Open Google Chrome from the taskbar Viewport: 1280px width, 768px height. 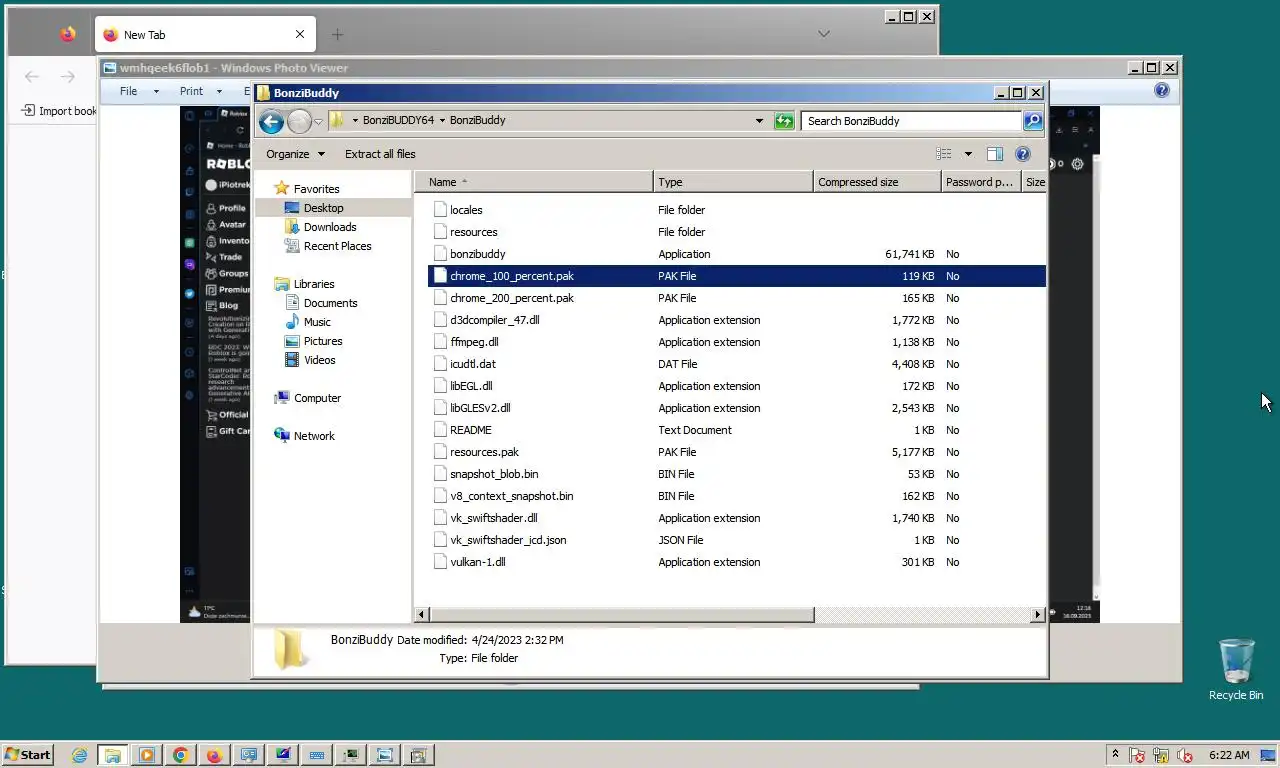point(181,755)
